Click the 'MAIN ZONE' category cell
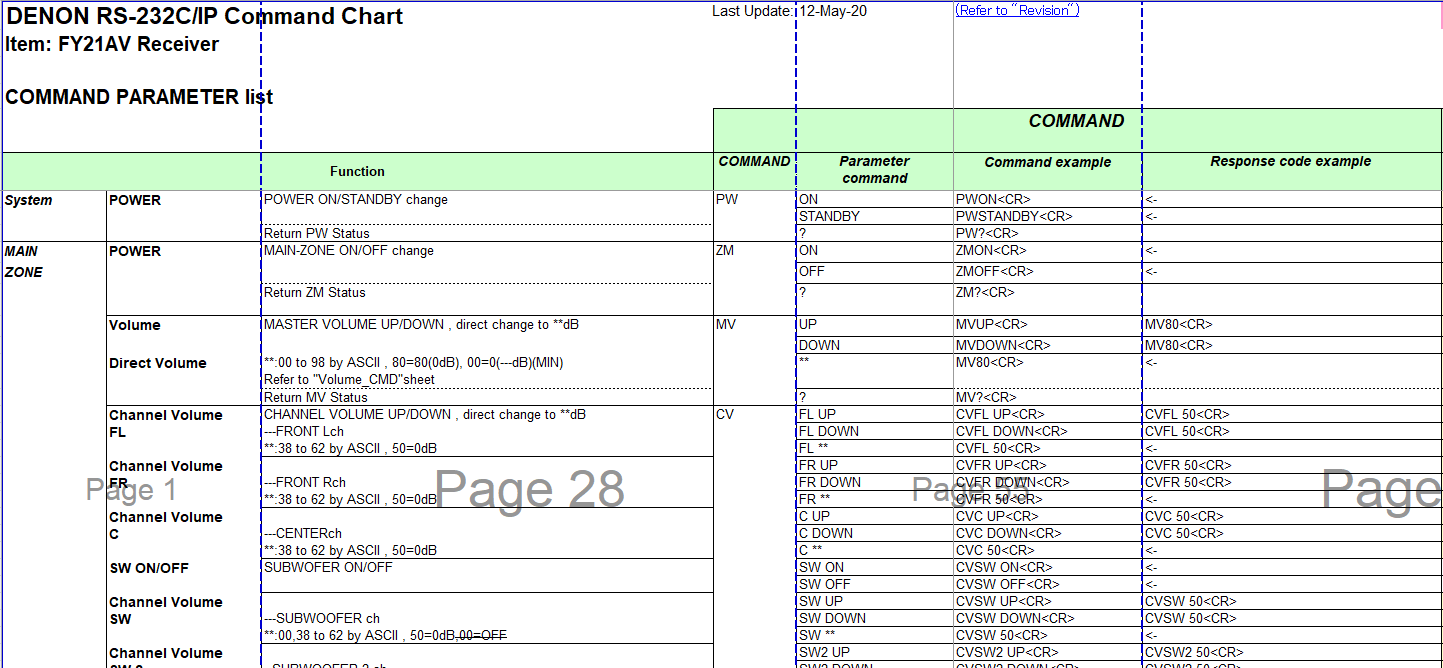The height and width of the screenshot is (668, 1443). click(x=24, y=261)
